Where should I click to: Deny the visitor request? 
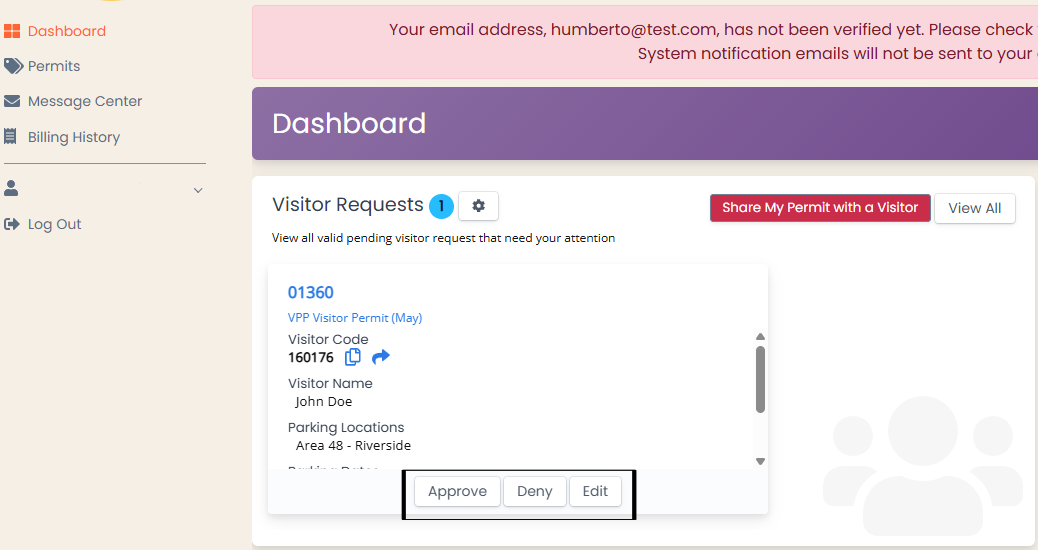pyautogui.click(x=535, y=491)
